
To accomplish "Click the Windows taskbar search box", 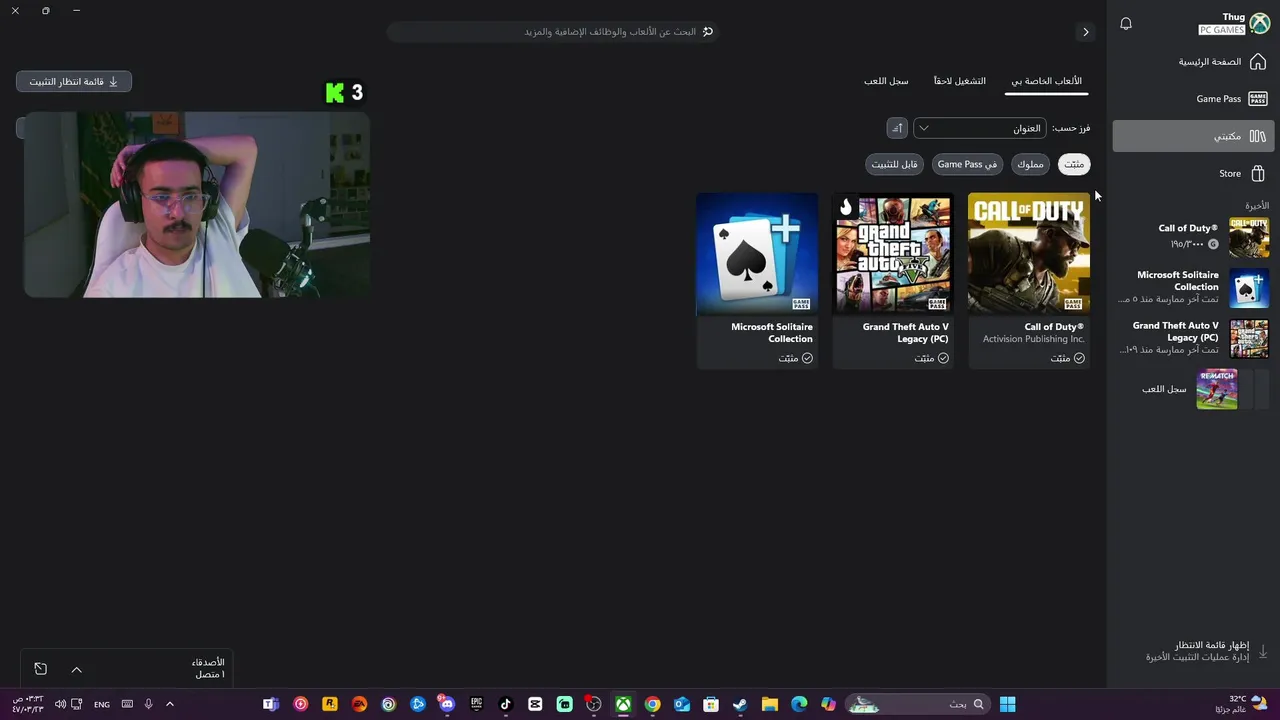I will tap(918, 704).
